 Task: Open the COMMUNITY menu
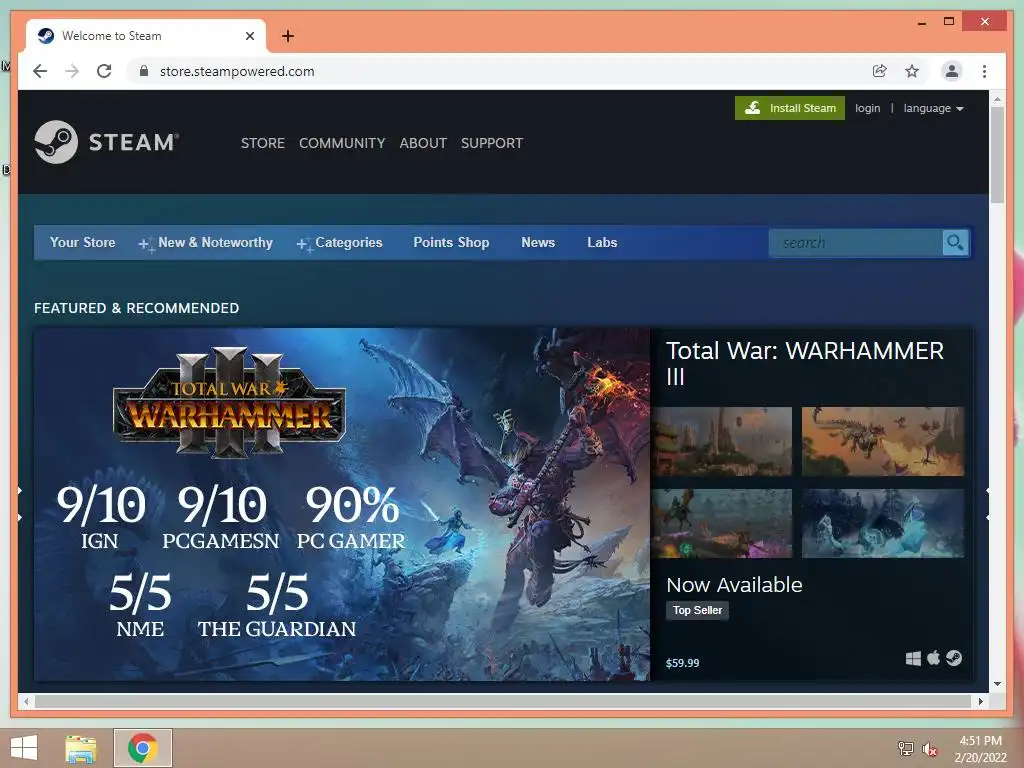(x=342, y=143)
